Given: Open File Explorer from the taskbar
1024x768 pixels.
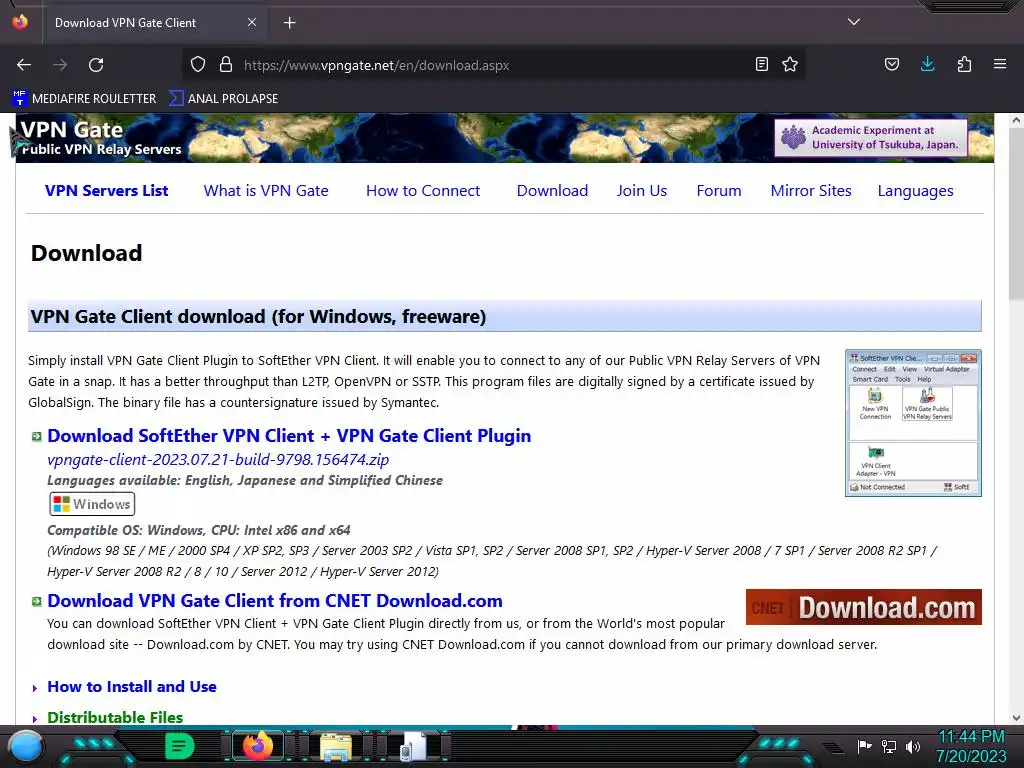Looking at the screenshot, I should (x=336, y=746).
